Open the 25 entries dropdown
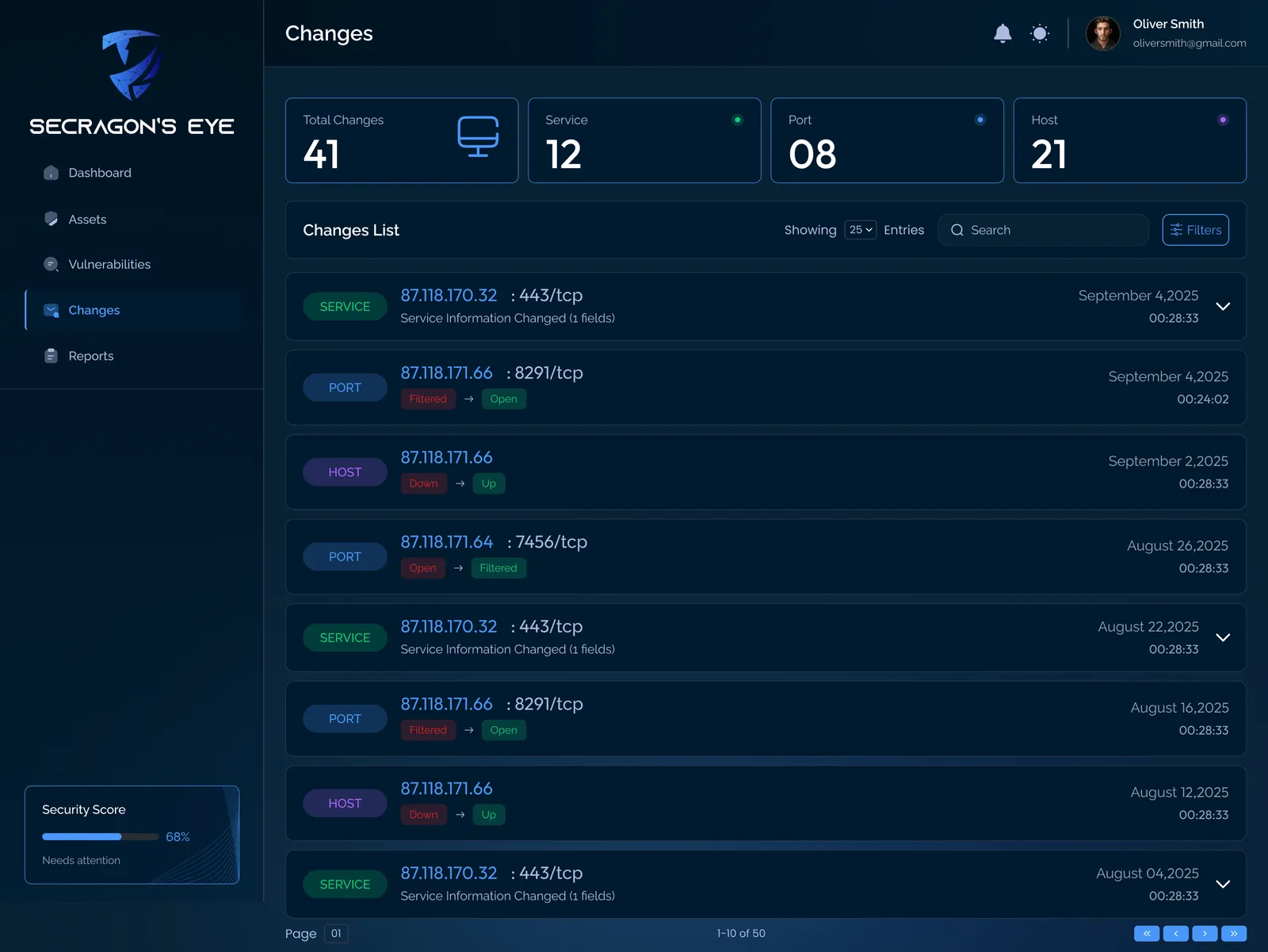This screenshot has width=1268, height=952. tap(861, 230)
